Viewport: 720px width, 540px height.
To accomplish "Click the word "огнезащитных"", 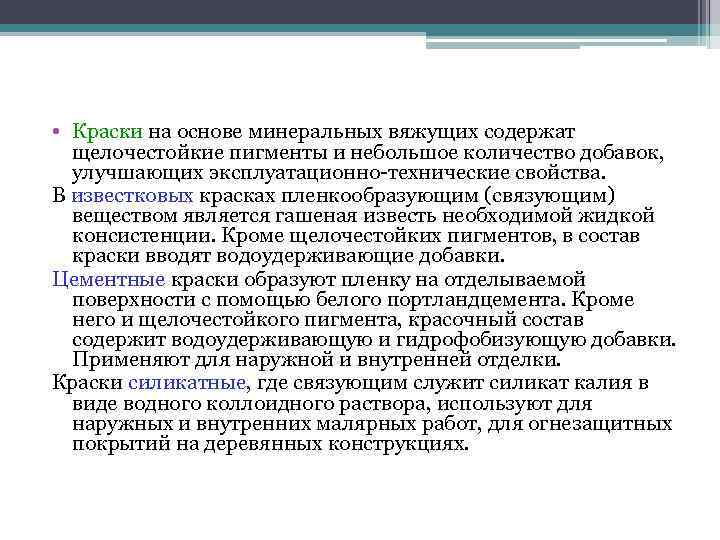I will [x=600, y=423].
